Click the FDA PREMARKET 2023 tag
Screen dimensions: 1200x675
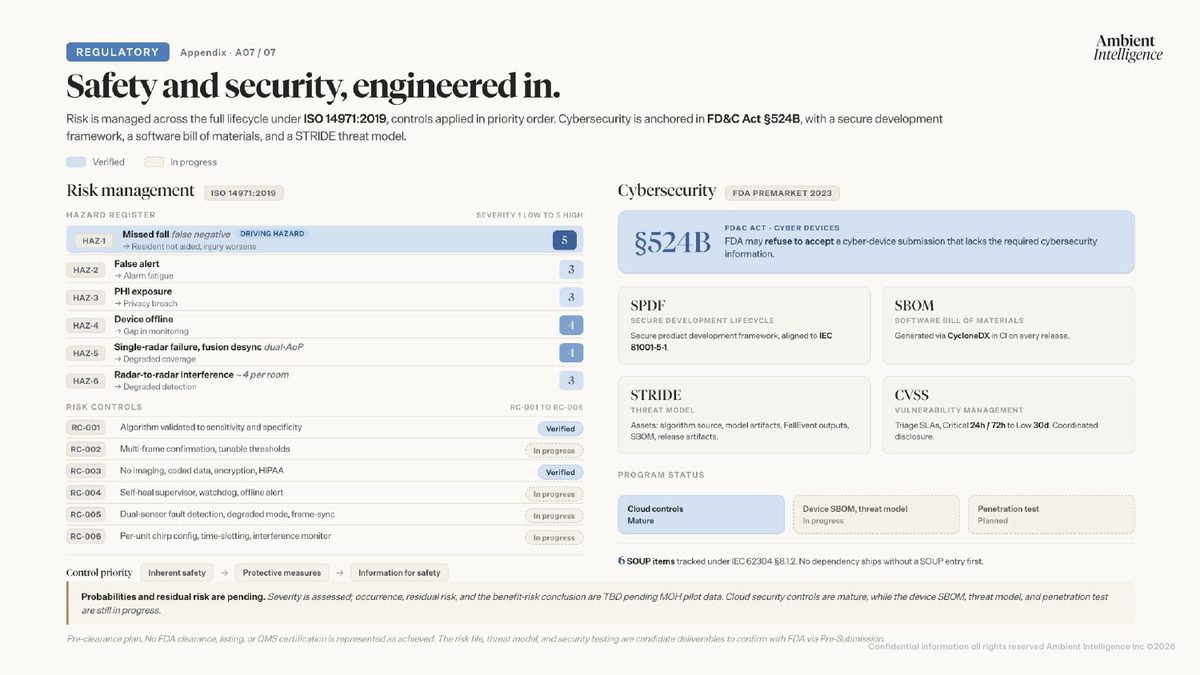(x=783, y=193)
